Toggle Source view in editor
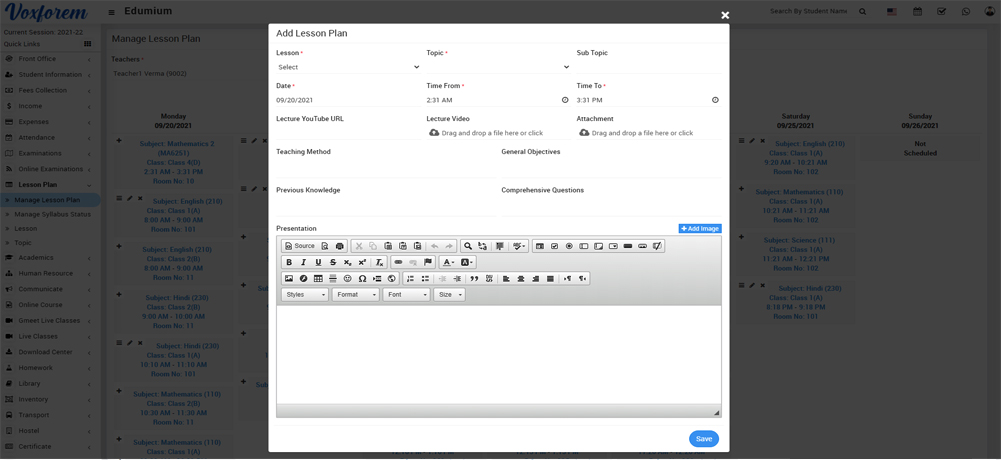 coord(299,246)
